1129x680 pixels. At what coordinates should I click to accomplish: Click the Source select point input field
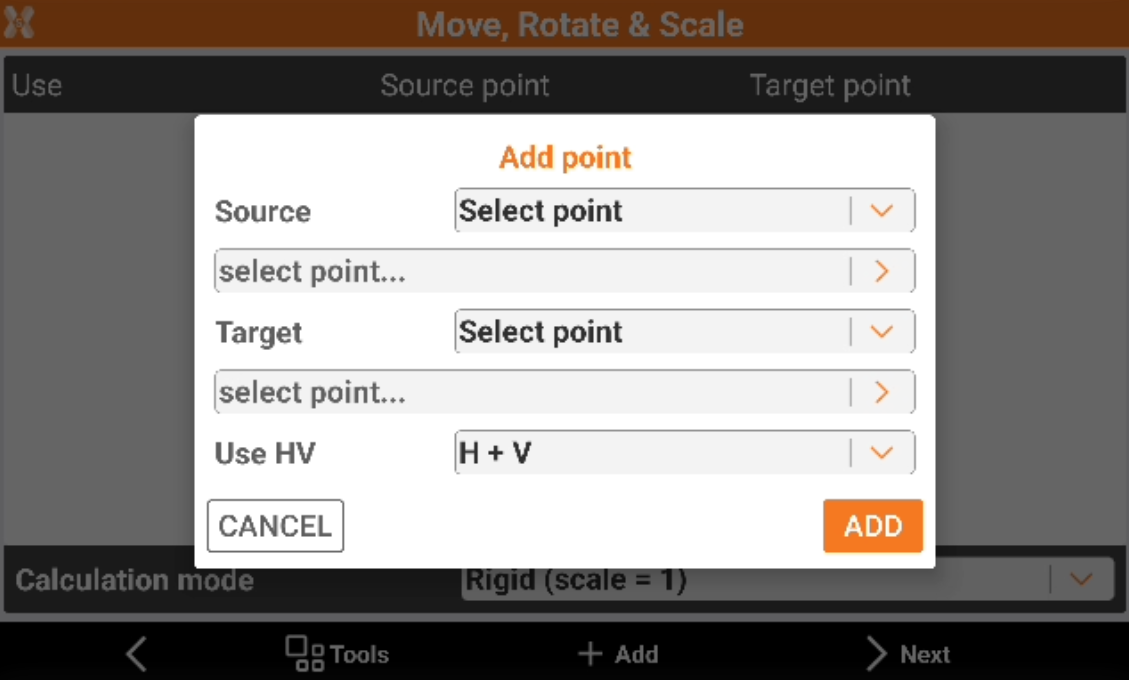click(530, 271)
